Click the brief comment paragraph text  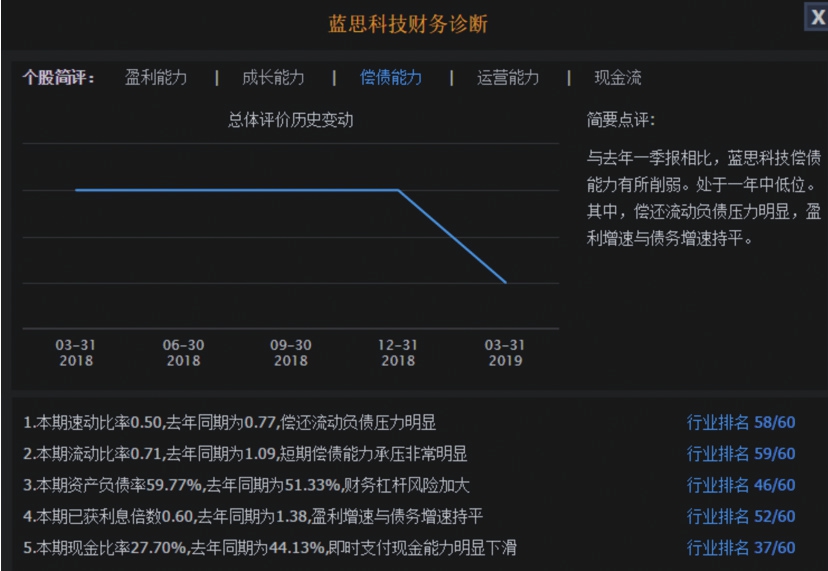pyautogui.click(x=704, y=198)
